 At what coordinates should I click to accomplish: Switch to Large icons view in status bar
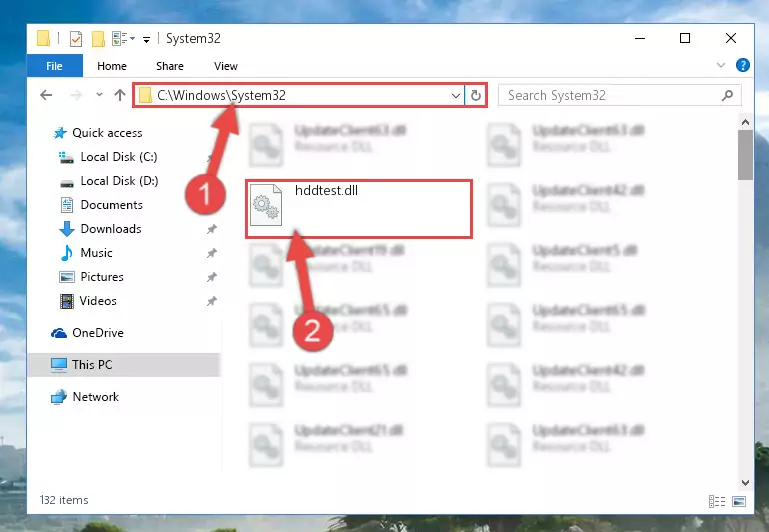(x=739, y=501)
